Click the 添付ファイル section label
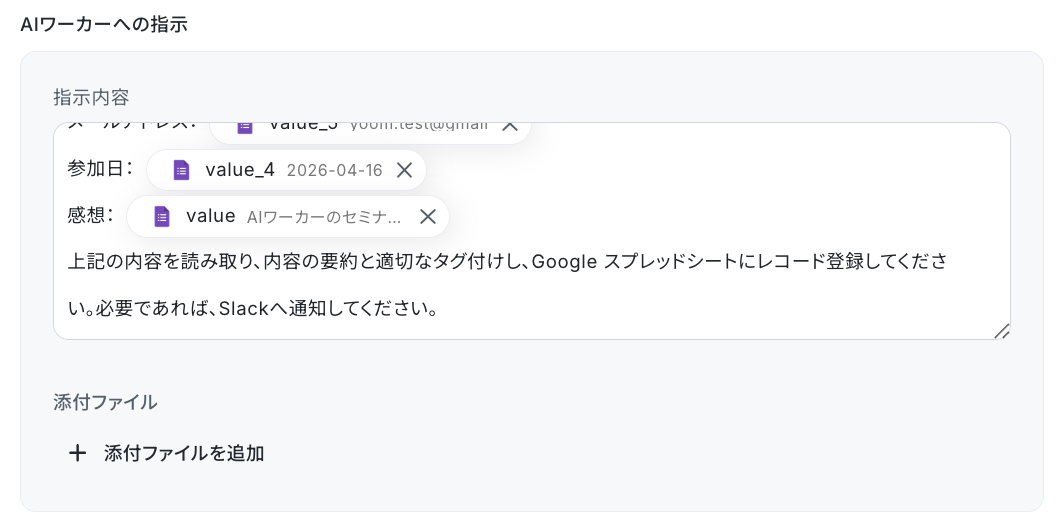 click(105, 402)
